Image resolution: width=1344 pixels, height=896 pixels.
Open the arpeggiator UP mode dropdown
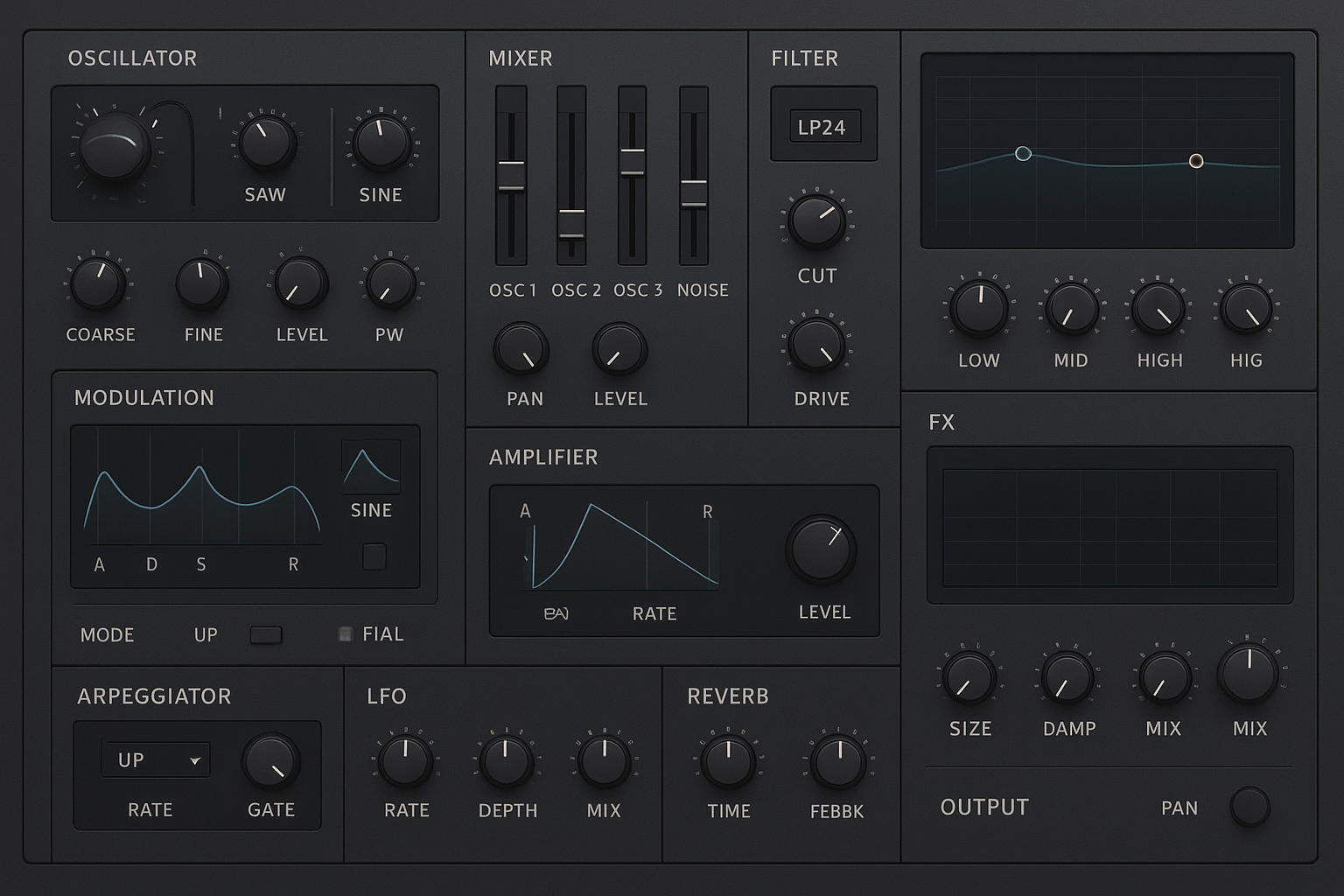point(155,759)
